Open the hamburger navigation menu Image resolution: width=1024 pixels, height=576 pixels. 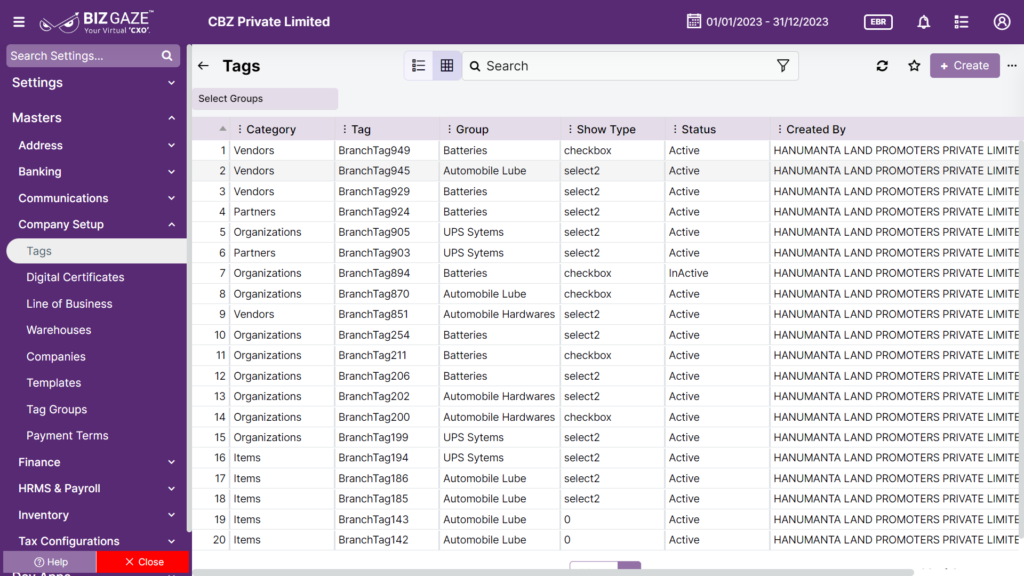point(19,22)
